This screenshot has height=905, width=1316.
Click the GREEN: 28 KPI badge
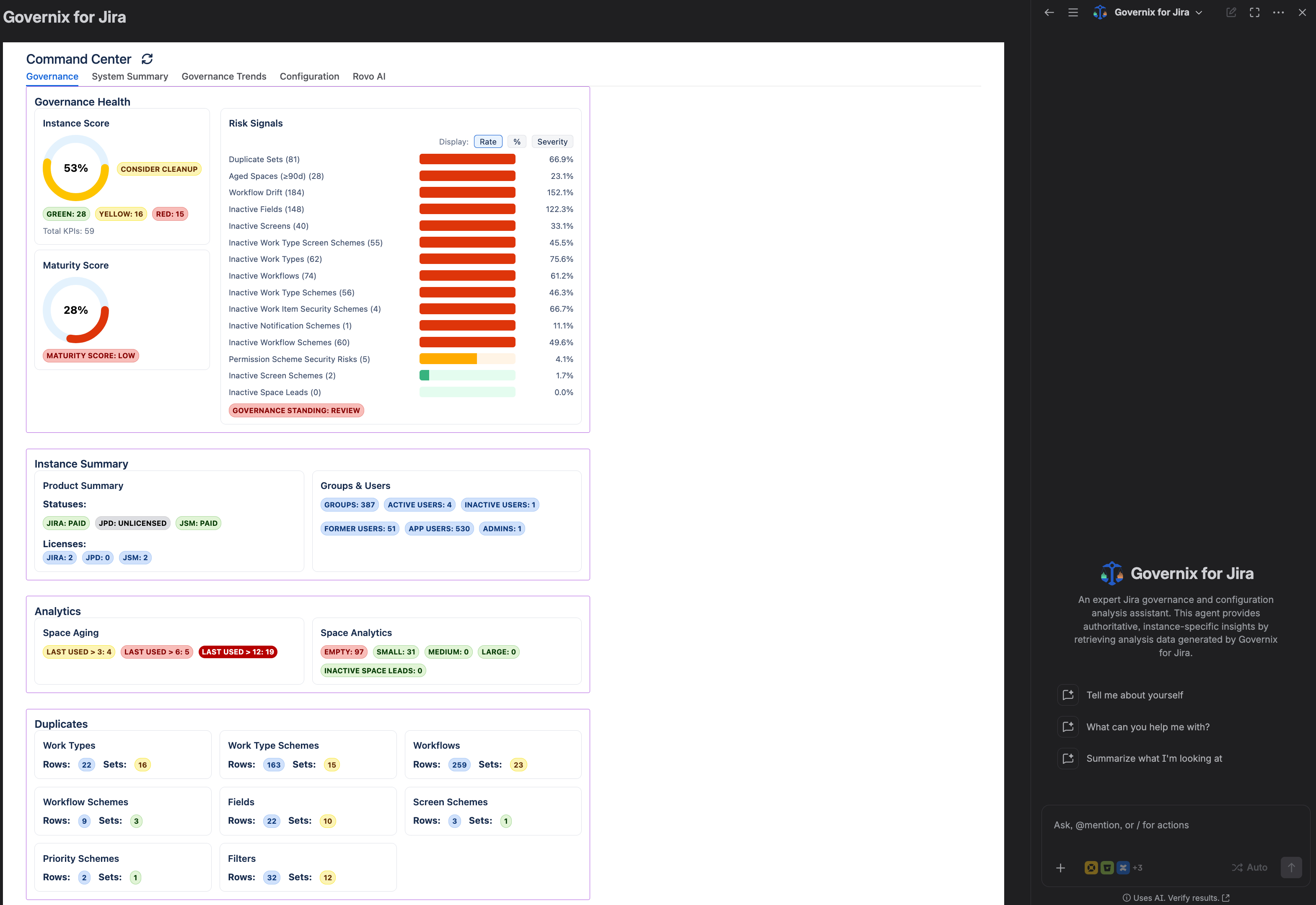tap(66, 214)
